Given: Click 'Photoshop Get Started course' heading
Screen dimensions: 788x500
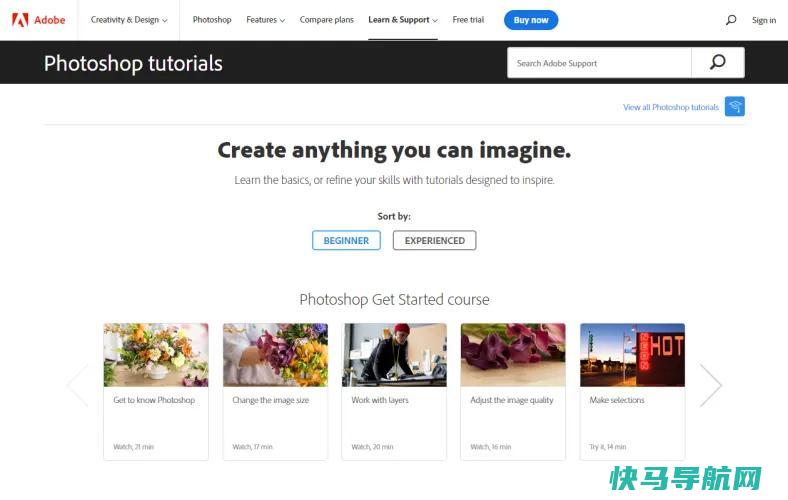Looking at the screenshot, I should click(395, 299).
